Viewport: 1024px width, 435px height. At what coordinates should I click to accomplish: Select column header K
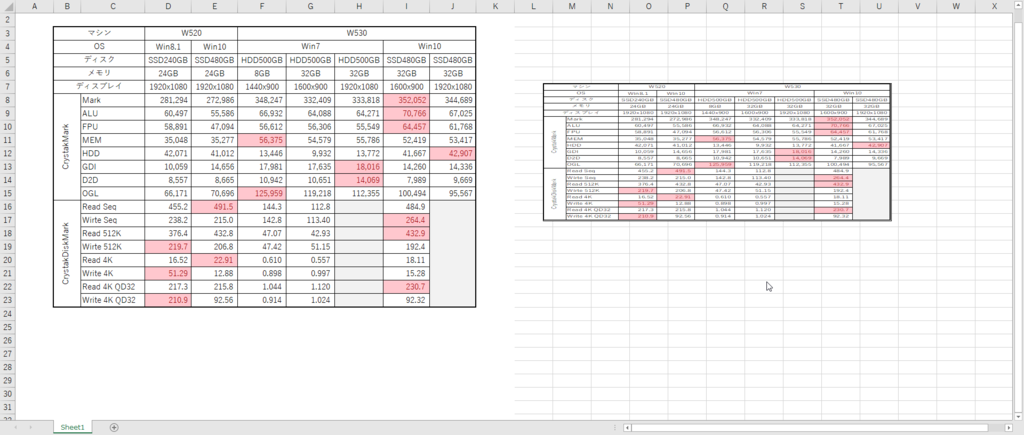[495, 6]
